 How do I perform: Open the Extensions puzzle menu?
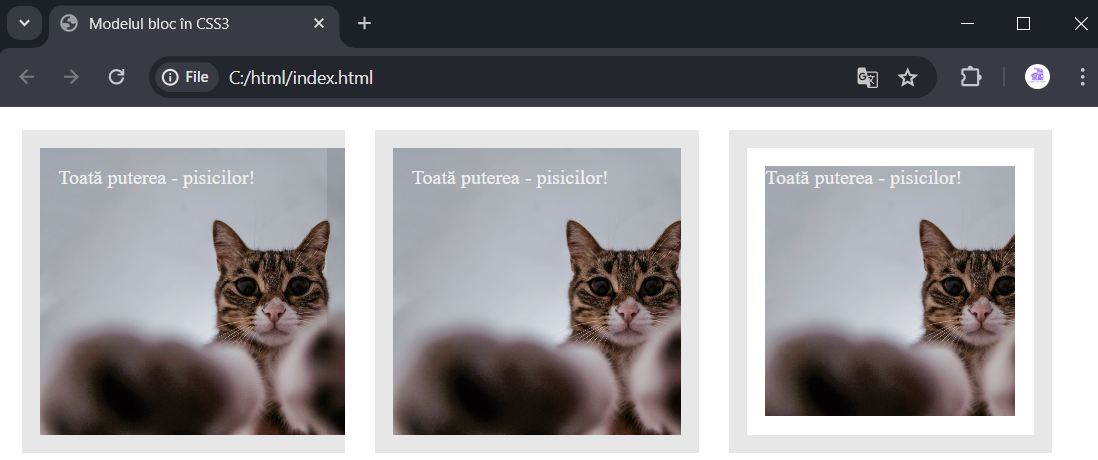coord(971,77)
